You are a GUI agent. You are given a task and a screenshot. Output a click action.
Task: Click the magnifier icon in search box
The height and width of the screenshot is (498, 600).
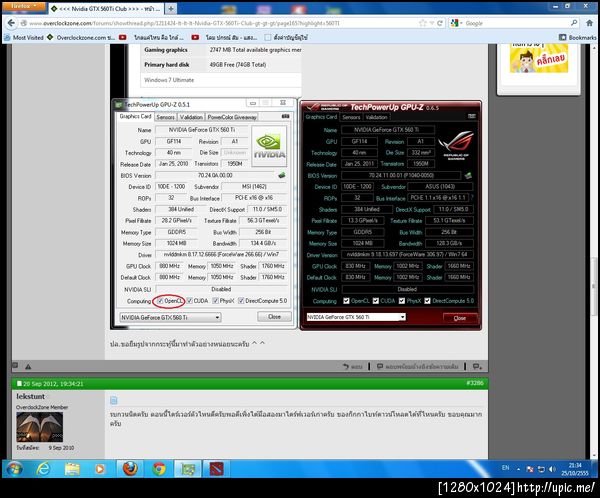574,23
